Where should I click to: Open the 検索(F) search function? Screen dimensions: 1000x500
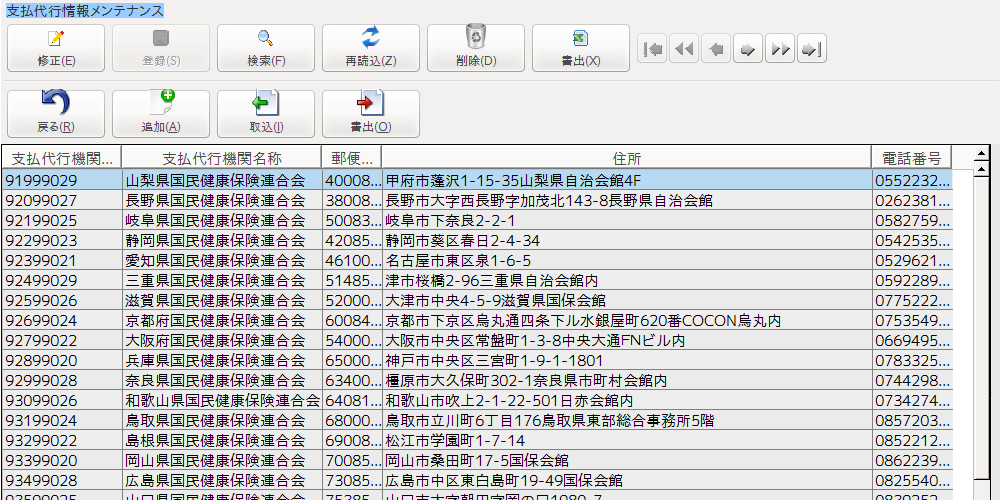[266, 48]
